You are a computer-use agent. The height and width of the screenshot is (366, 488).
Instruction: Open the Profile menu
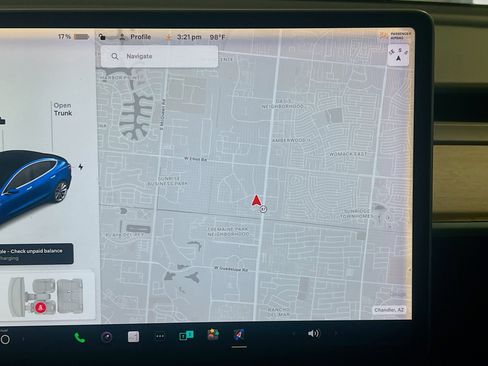pos(136,37)
